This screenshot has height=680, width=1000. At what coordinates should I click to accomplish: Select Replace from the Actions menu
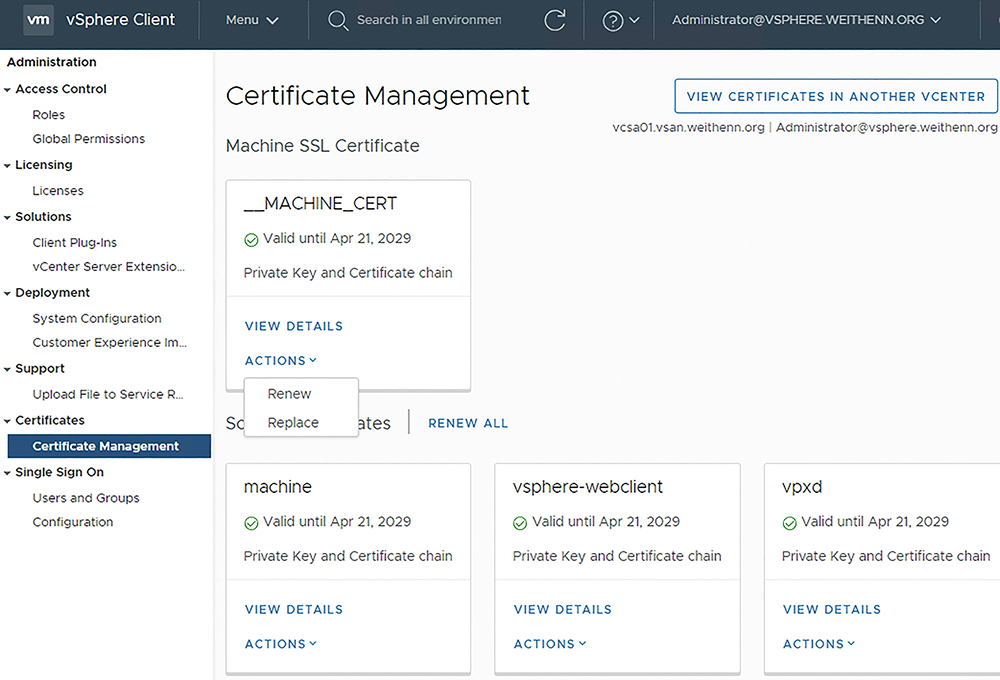click(x=293, y=422)
